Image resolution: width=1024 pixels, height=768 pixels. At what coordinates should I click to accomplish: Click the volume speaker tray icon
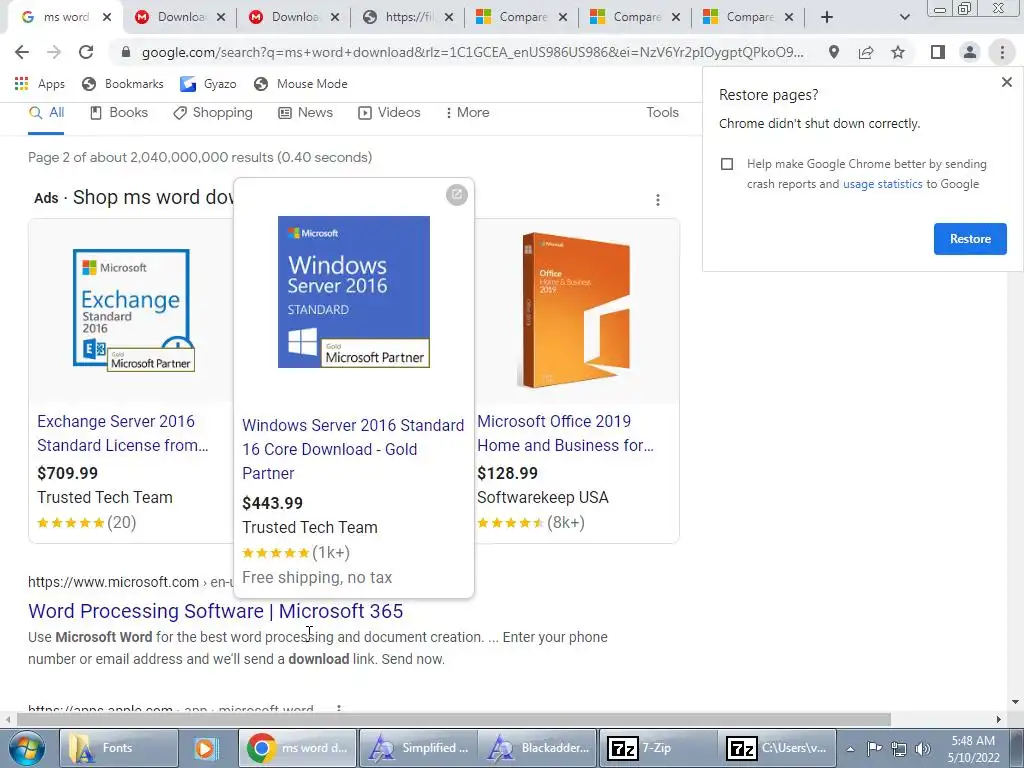pos(923,749)
